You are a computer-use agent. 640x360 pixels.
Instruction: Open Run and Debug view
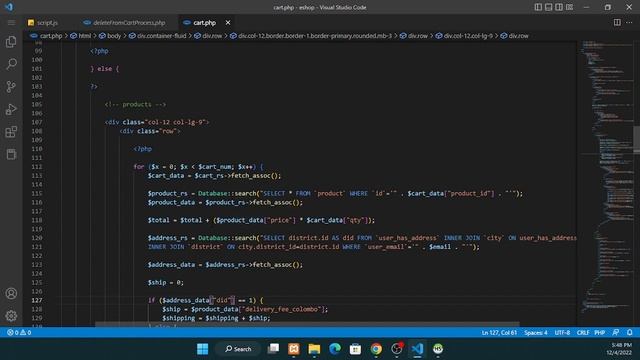click(11, 109)
